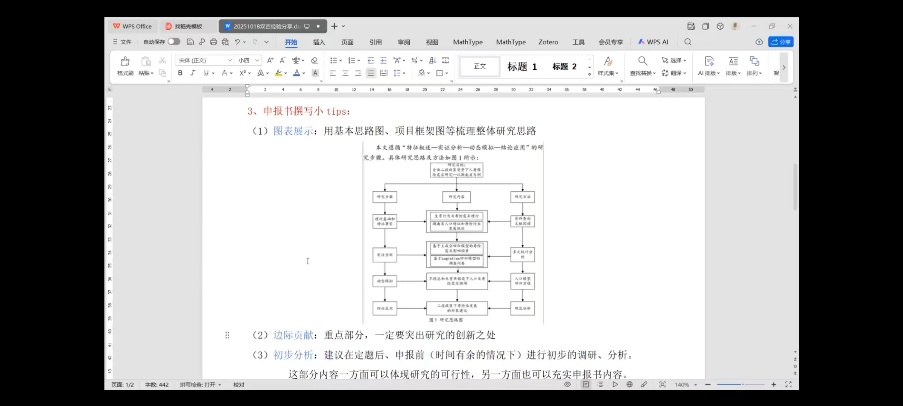Click the zoom slider in status bar
903x406 pixels.
tap(740, 384)
